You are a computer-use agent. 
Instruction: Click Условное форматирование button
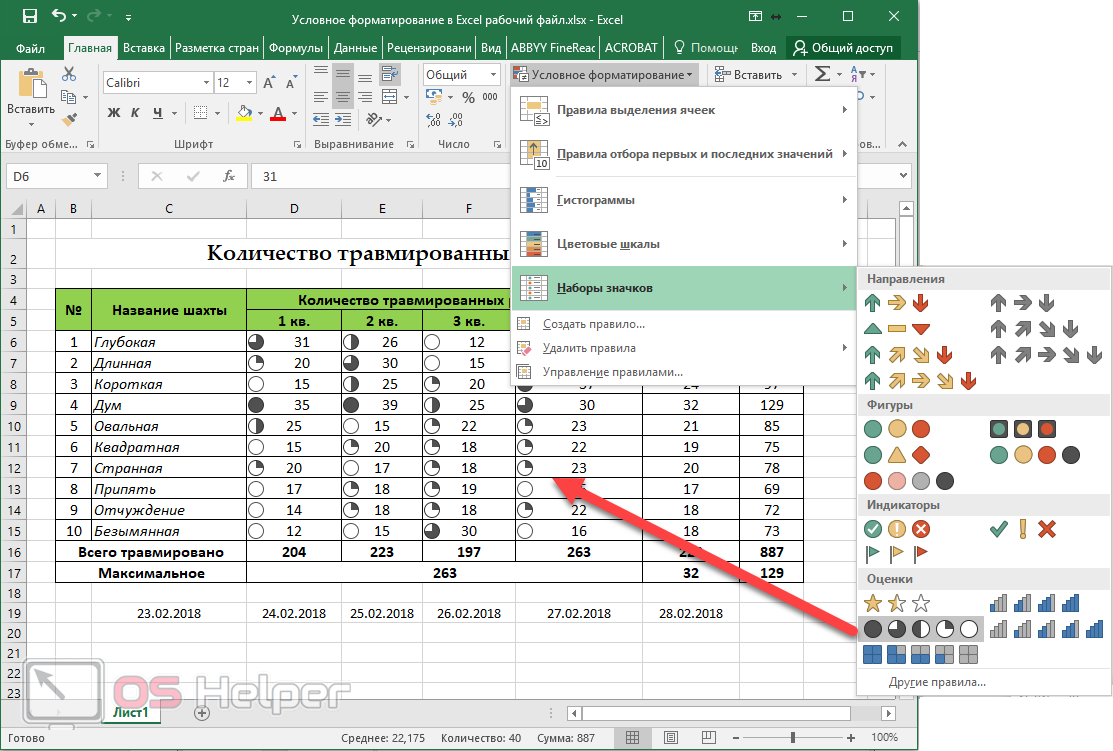coord(603,75)
